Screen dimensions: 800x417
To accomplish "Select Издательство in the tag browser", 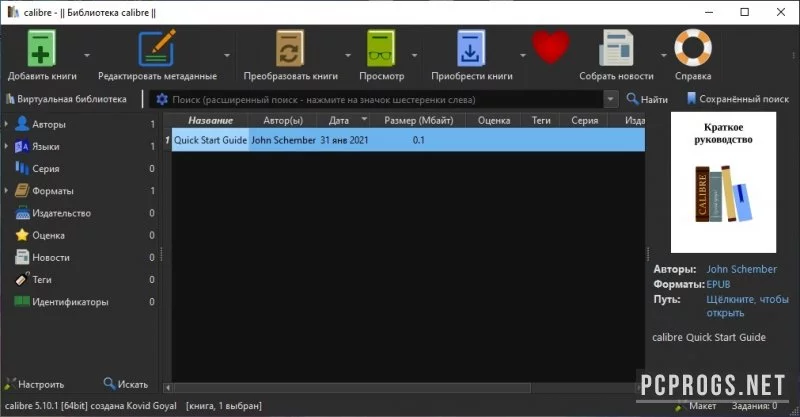I will 61,213.
